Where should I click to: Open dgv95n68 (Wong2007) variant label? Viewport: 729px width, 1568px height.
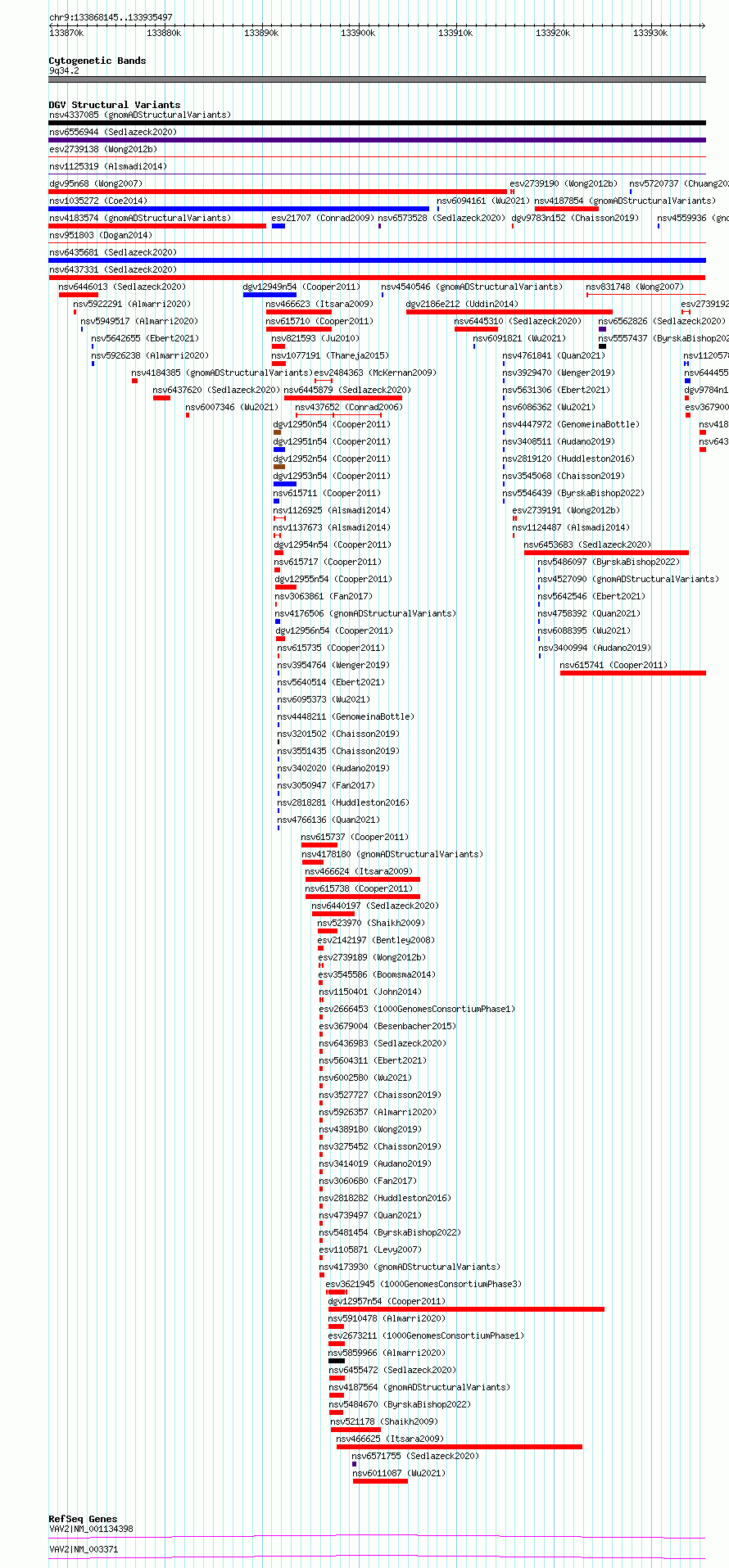coord(96,183)
